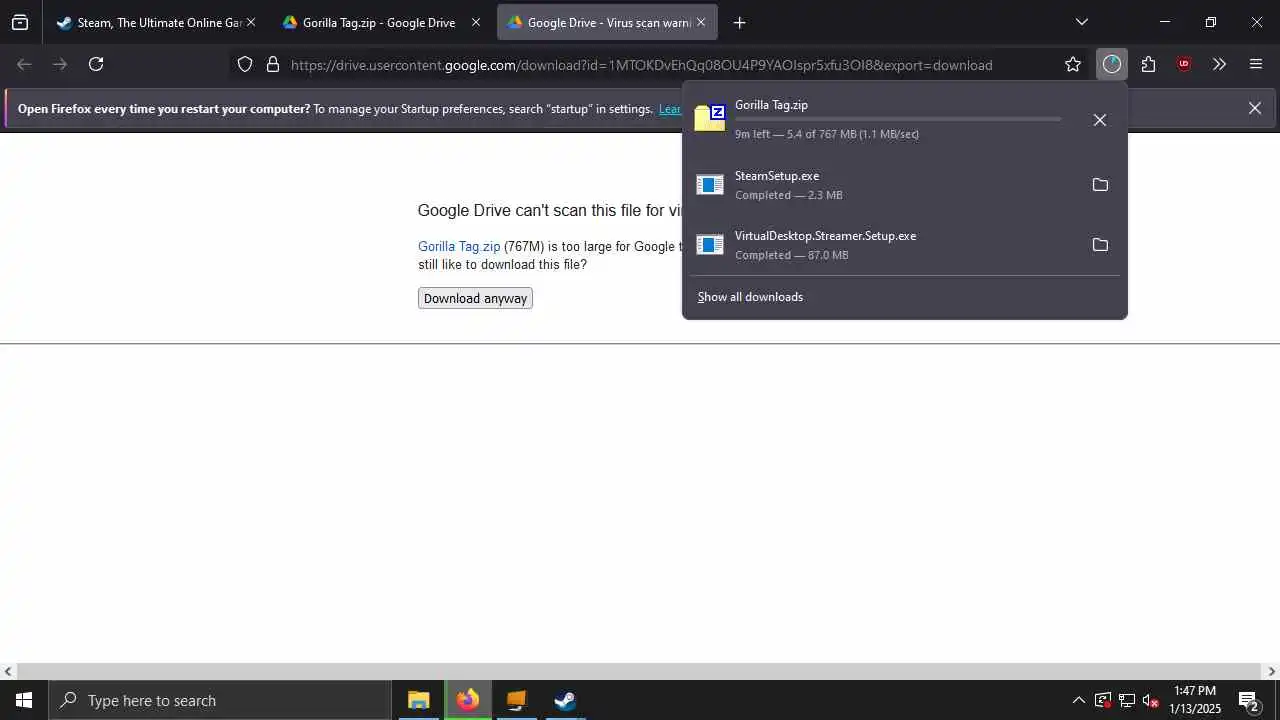
Task: Show hidden system tray icons
Action: point(1078,700)
